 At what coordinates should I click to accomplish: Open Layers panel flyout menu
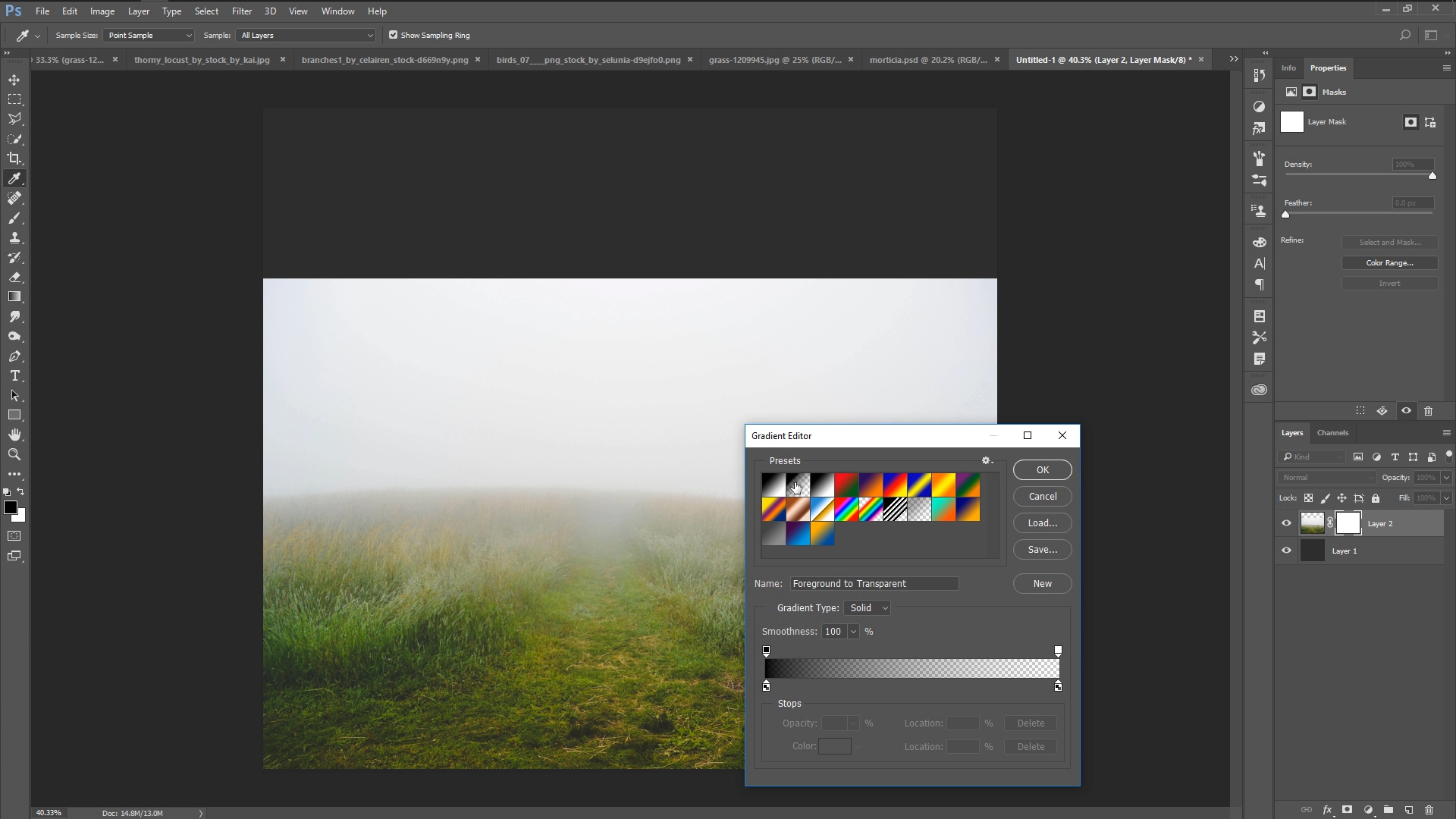coord(1446,433)
